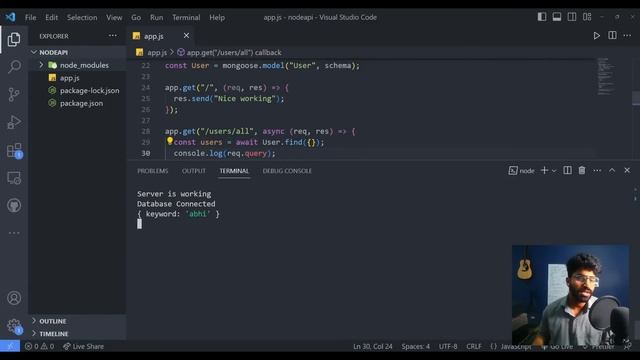Change Spaces: 4 indentation setting
The height and width of the screenshot is (360, 640).
point(416,346)
